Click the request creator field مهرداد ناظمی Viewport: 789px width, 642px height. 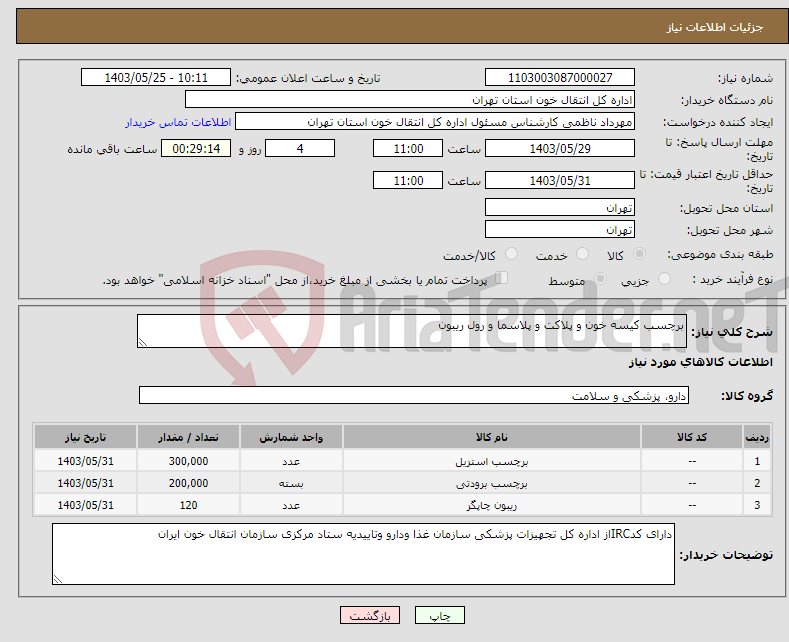click(x=435, y=122)
